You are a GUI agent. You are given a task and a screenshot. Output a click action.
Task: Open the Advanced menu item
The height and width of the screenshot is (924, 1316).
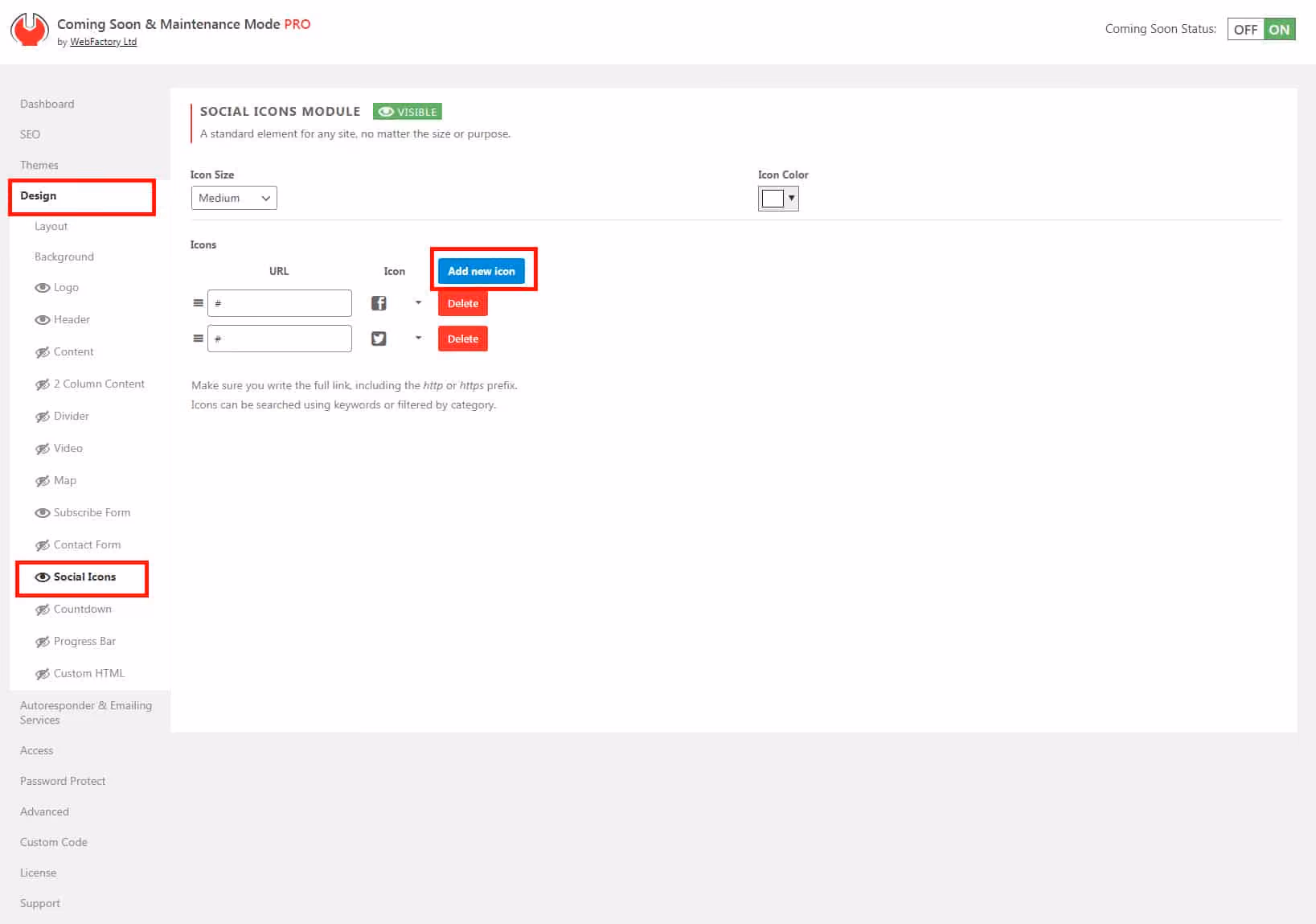(44, 811)
